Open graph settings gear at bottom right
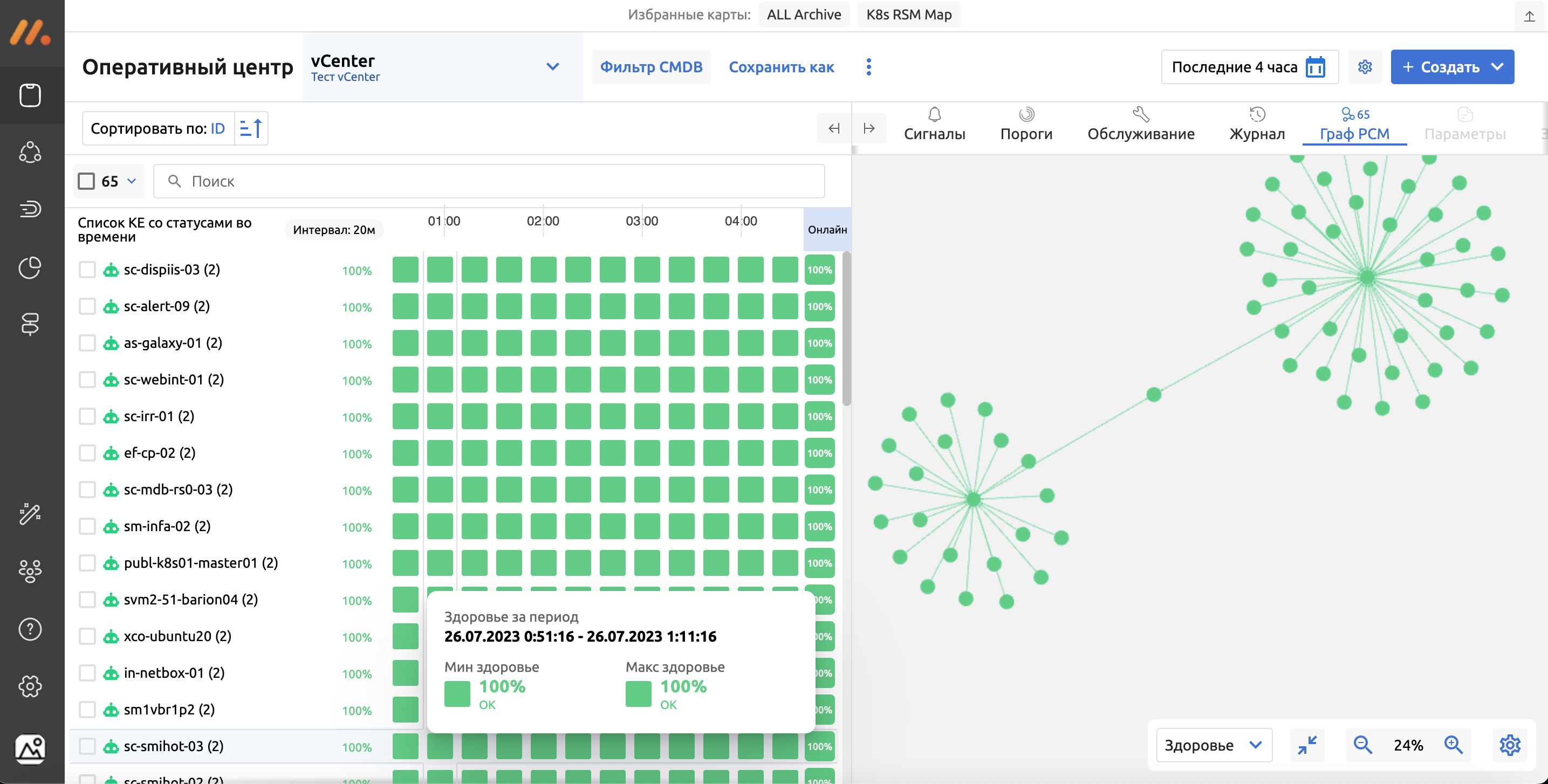The width and height of the screenshot is (1548, 784). pyautogui.click(x=1510, y=745)
